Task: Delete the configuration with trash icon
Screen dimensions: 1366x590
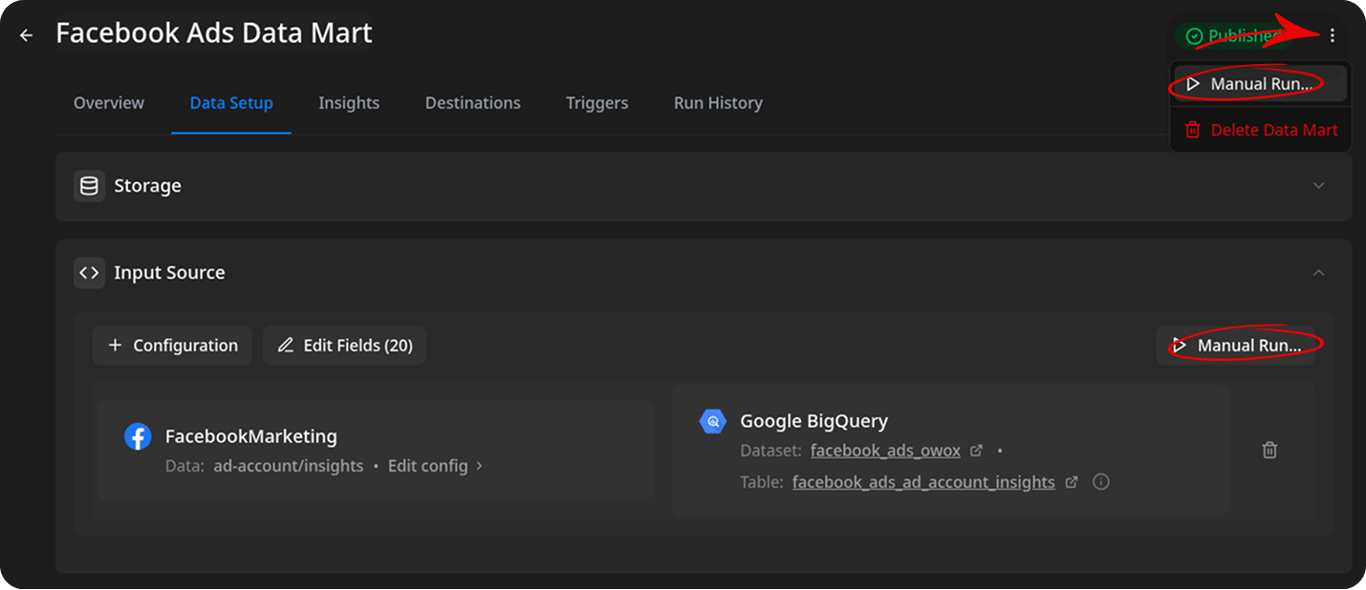Action: click(1269, 450)
